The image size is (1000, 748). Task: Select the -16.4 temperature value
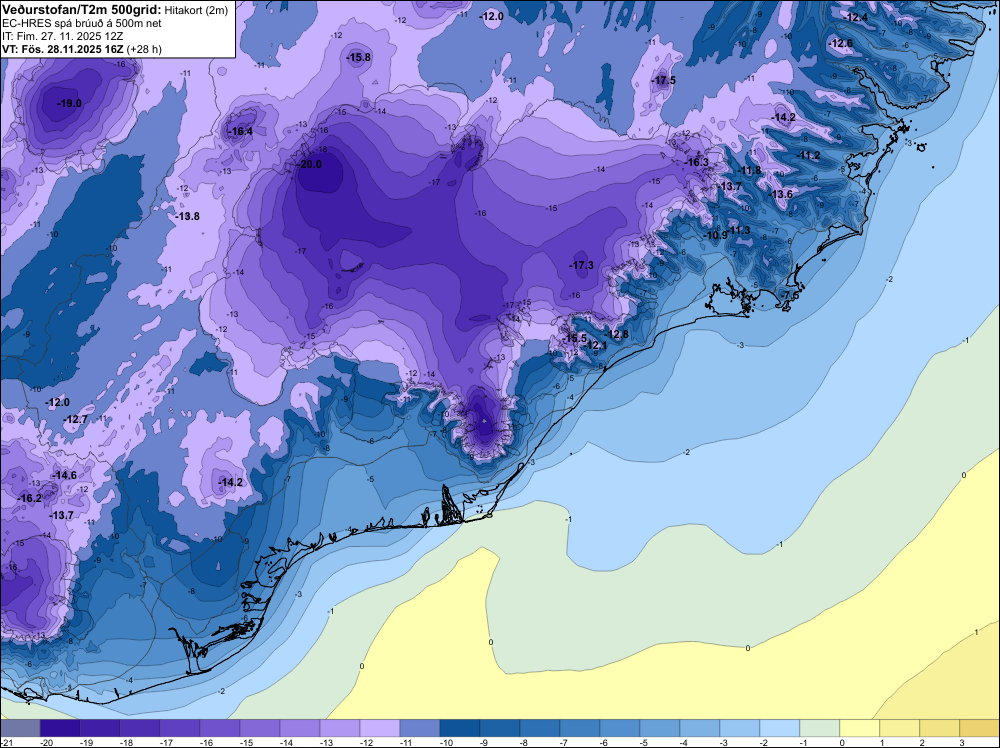coord(240,131)
